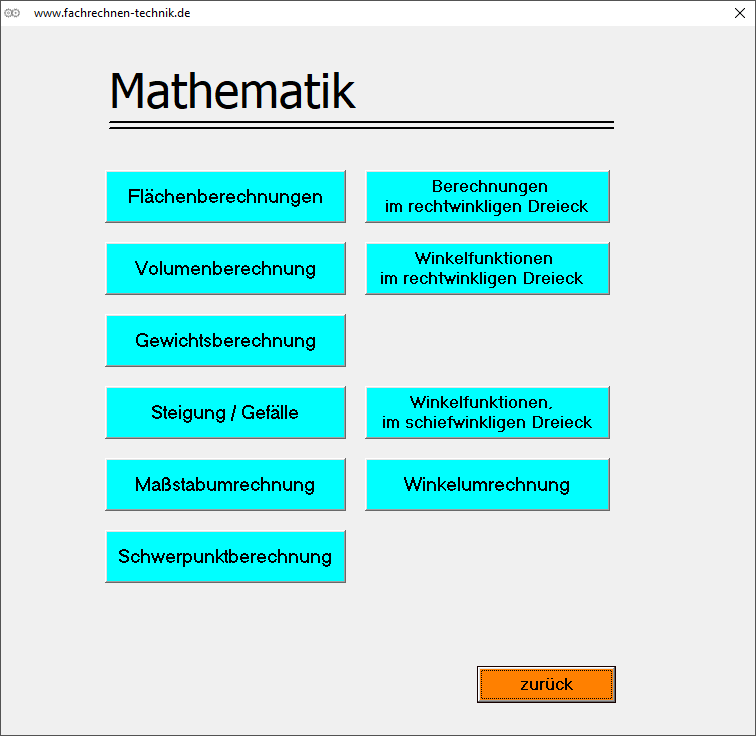Select Winkelfunktionen im schiefwinkligen Dreieck
This screenshot has height=736, width=756.
coord(487,412)
